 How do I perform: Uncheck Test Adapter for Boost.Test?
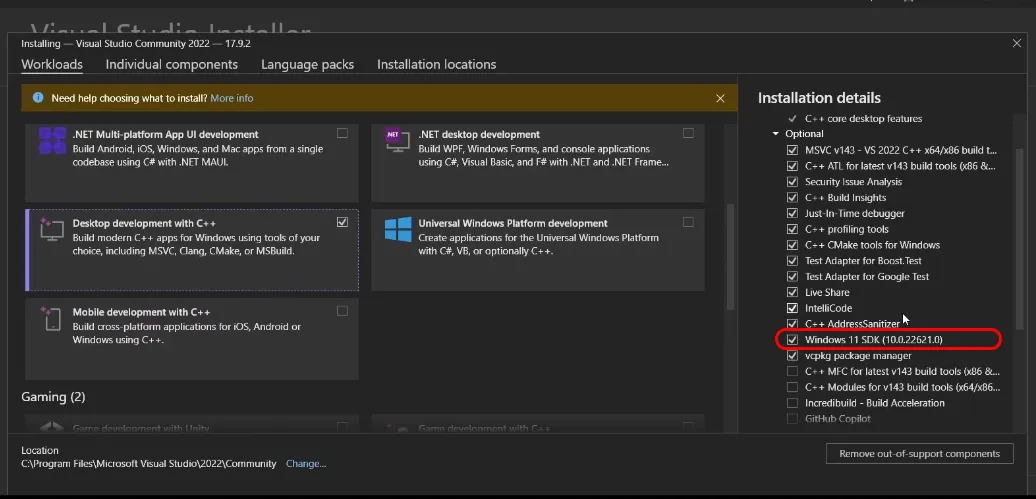coord(792,261)
